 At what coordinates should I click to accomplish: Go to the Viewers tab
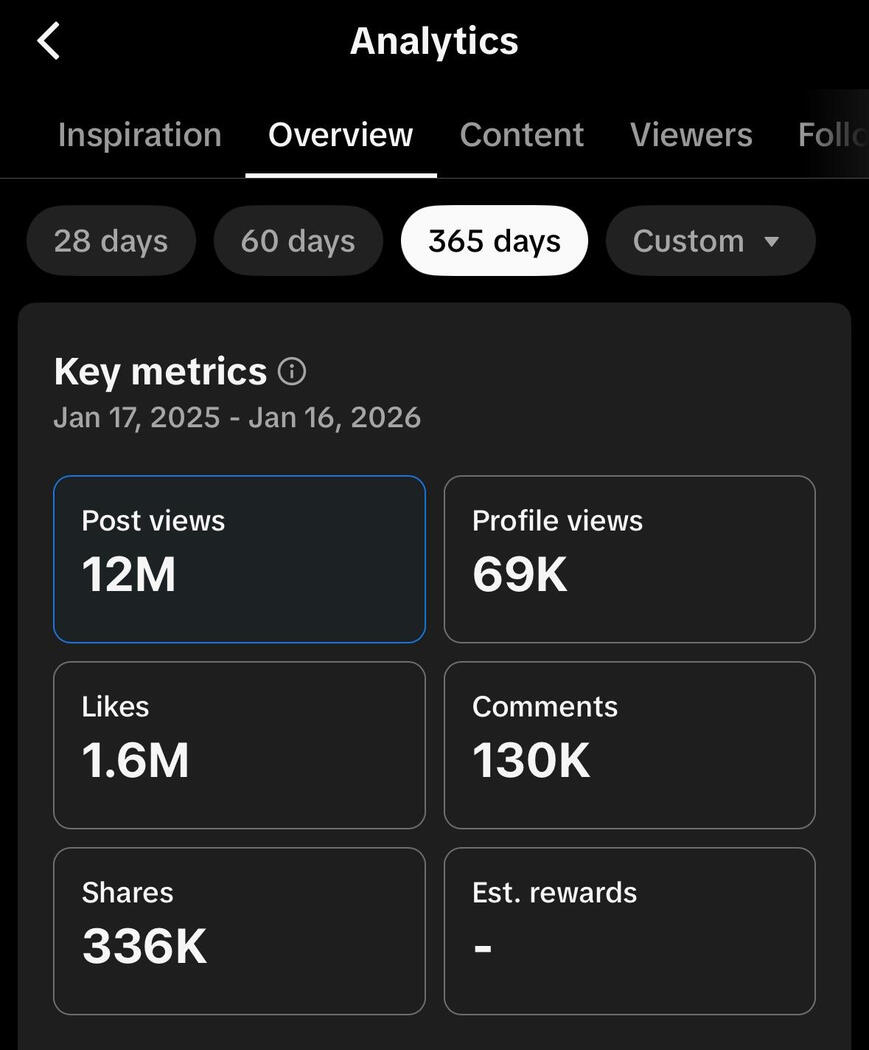click(691, 135)
